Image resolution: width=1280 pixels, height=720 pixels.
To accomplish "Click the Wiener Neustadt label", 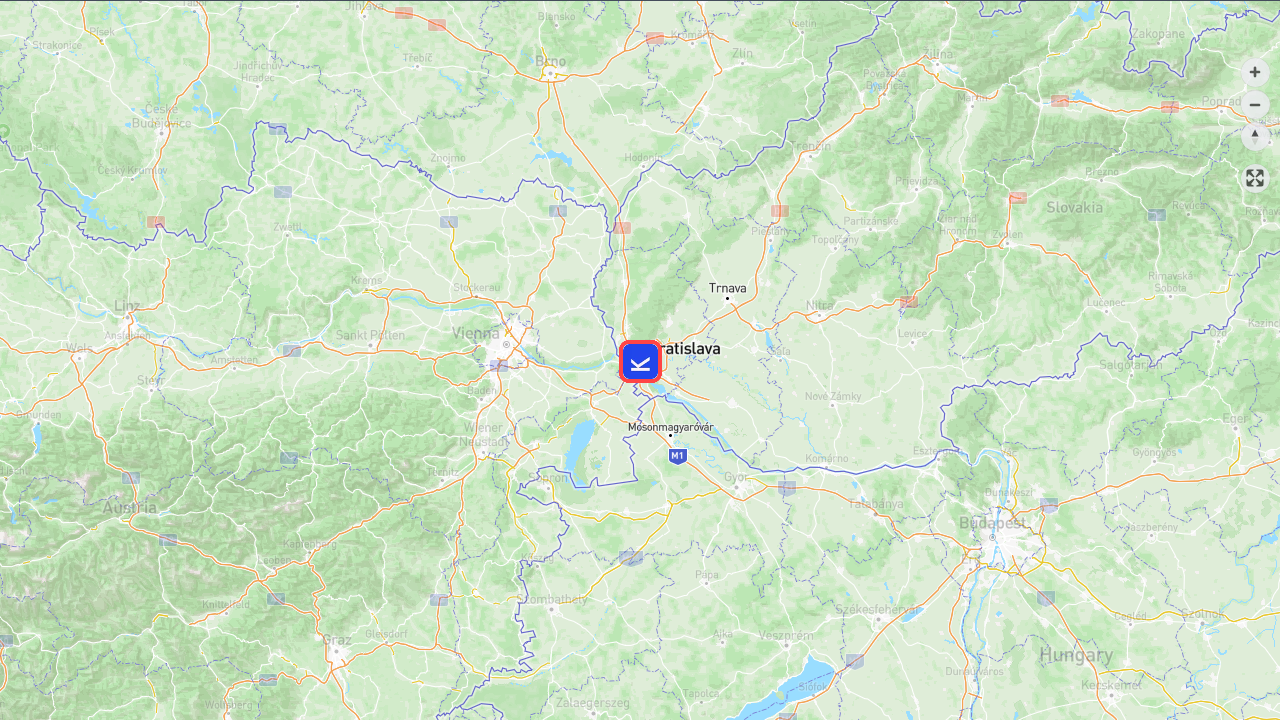I will (x=483, y=434).
